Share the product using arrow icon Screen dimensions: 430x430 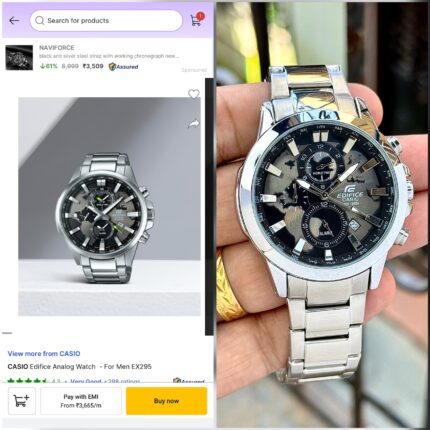[x=193, y=124]
